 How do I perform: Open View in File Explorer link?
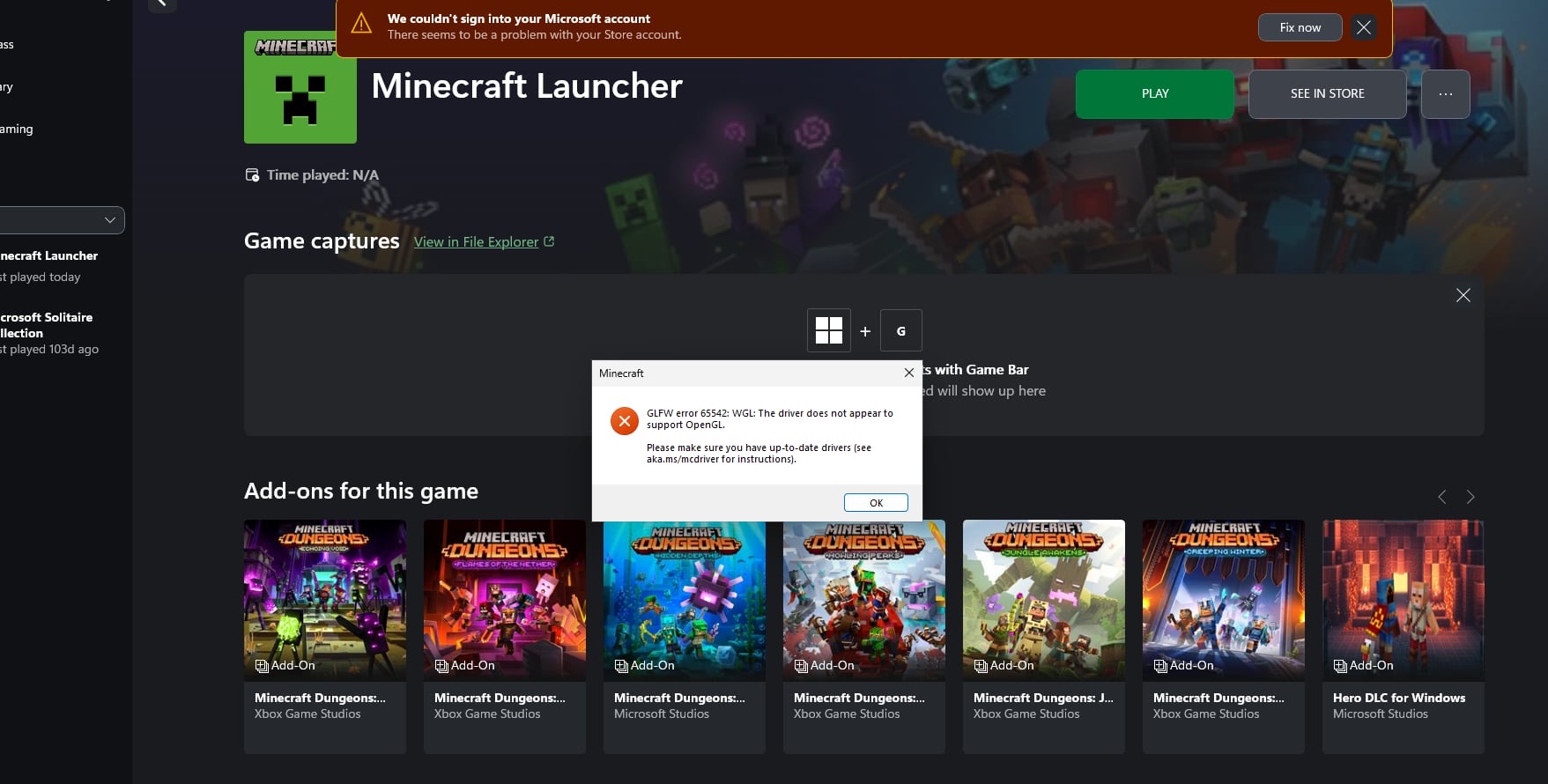pyautogui.click(x=476, y=242)
